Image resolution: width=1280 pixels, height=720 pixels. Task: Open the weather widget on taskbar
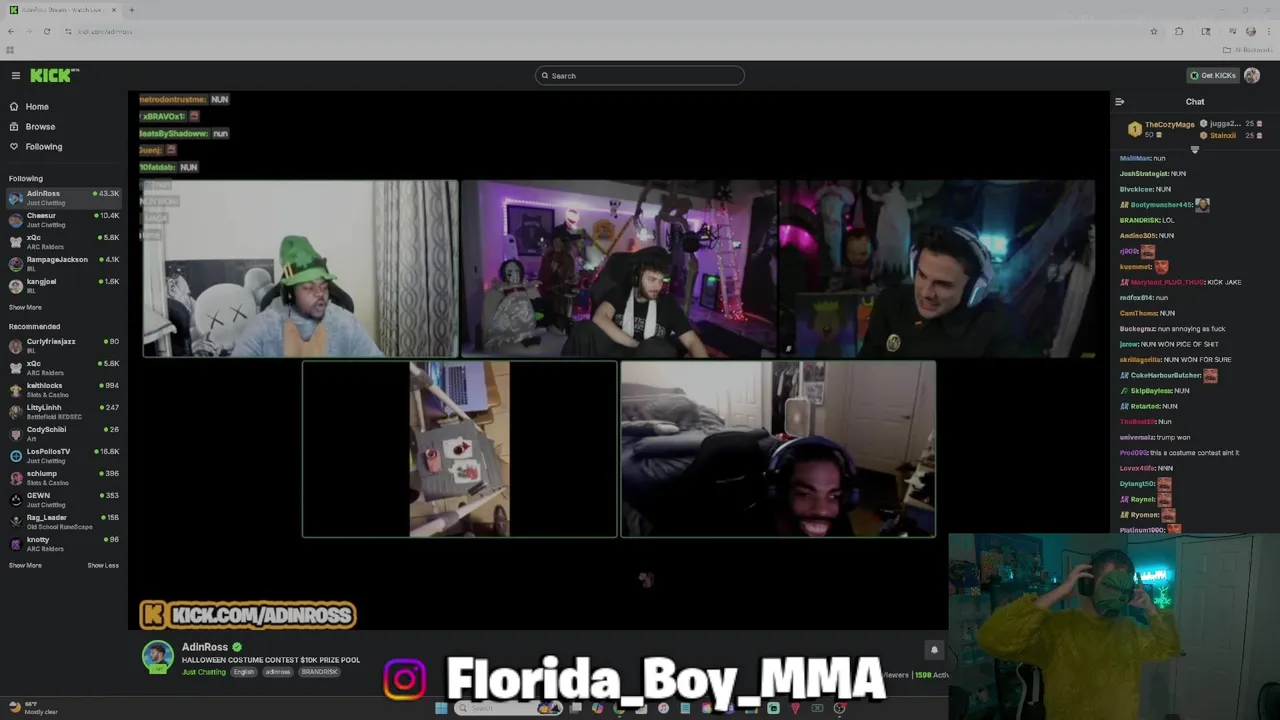[x=32, y=708]
